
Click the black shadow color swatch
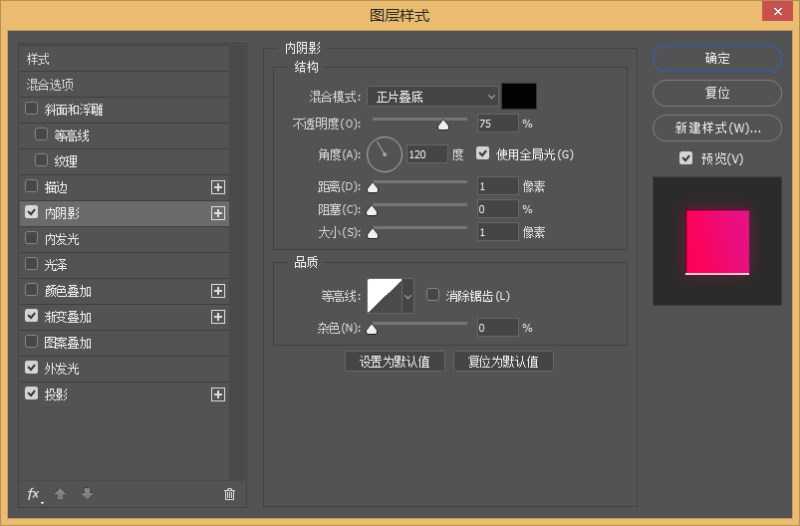coord(519,96)
